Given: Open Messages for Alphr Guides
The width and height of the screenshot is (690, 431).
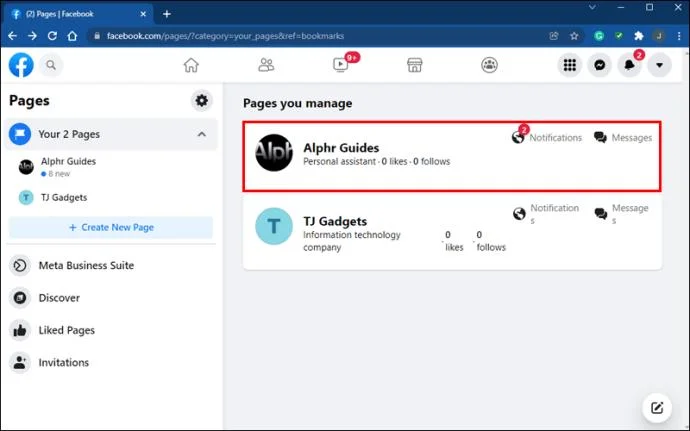Looking at the screenshot, I should coord(623,138).
